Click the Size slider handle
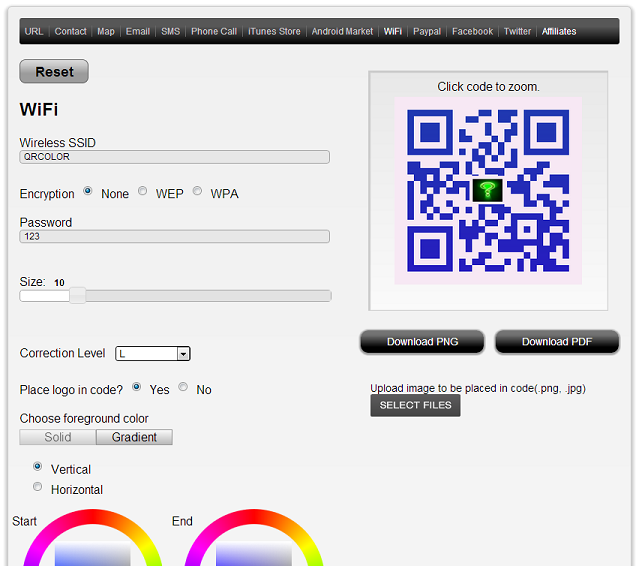 tap(77, 295)
